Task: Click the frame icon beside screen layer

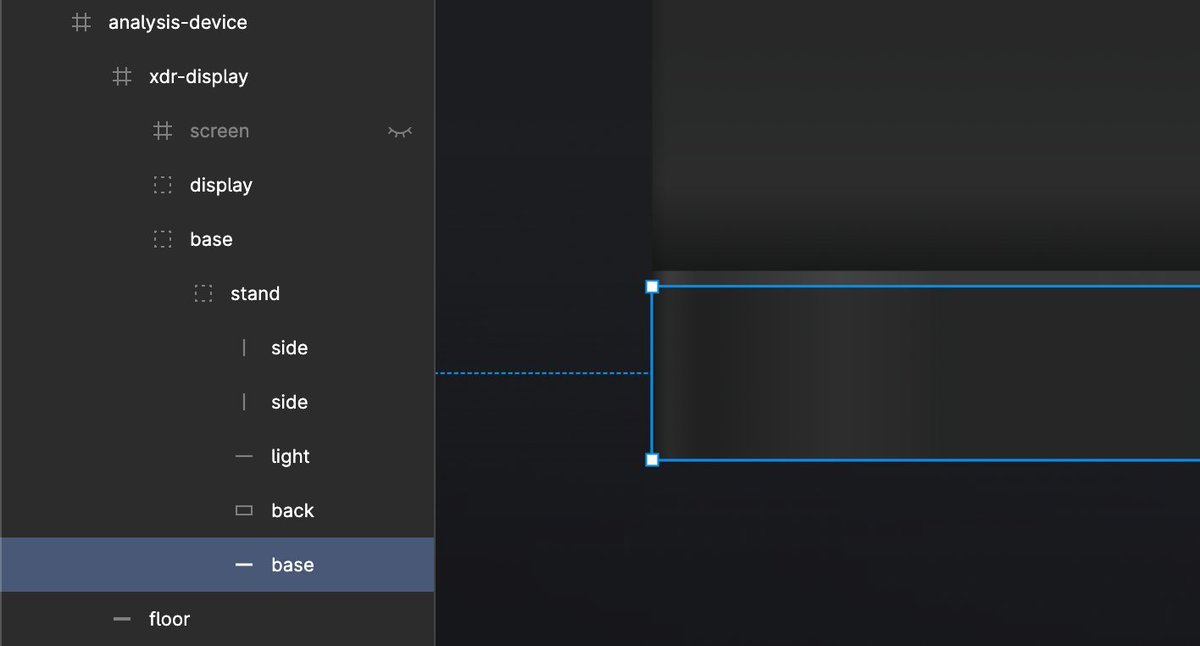Action: coord(162,130)
